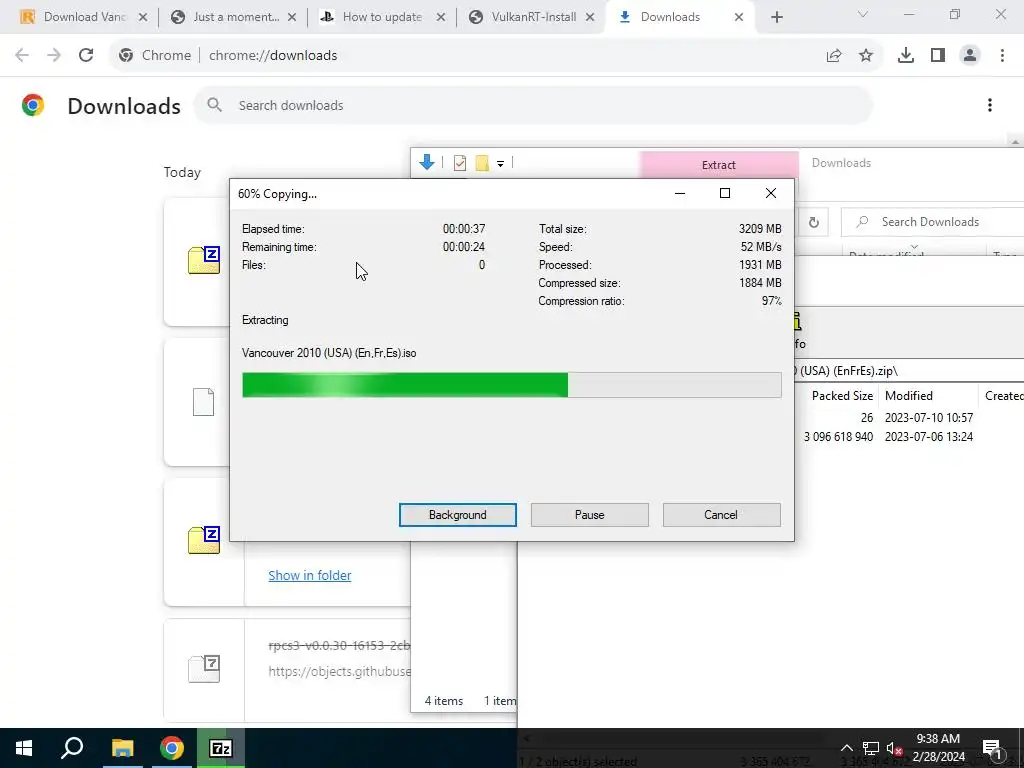Open muted volume tray icon
1024x768 pixels.
(x=894, y=748)
